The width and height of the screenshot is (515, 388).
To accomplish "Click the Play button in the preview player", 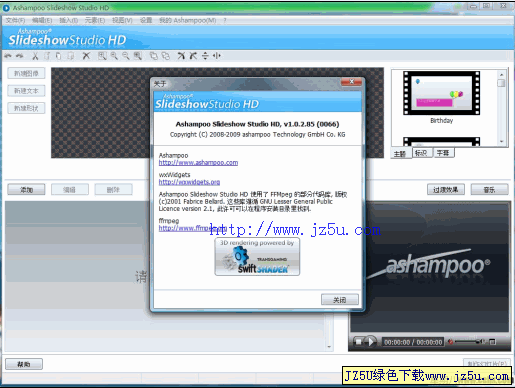I will click(x=370, y=342).
